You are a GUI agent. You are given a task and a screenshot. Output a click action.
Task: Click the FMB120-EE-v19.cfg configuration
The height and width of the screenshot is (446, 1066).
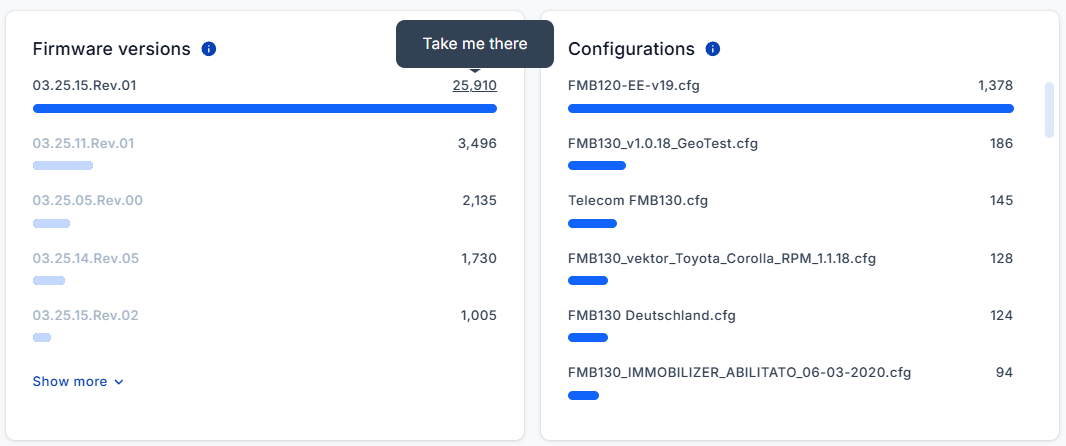[633, 86]
